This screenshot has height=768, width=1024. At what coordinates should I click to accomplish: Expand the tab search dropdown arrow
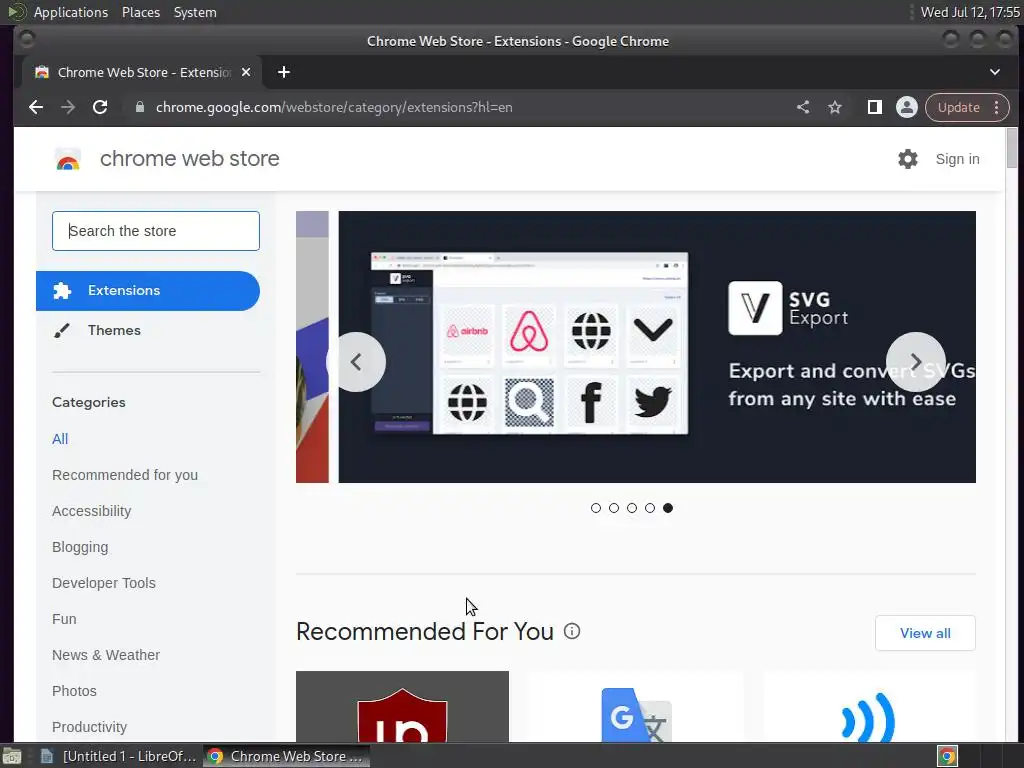(x=995, y=72)
